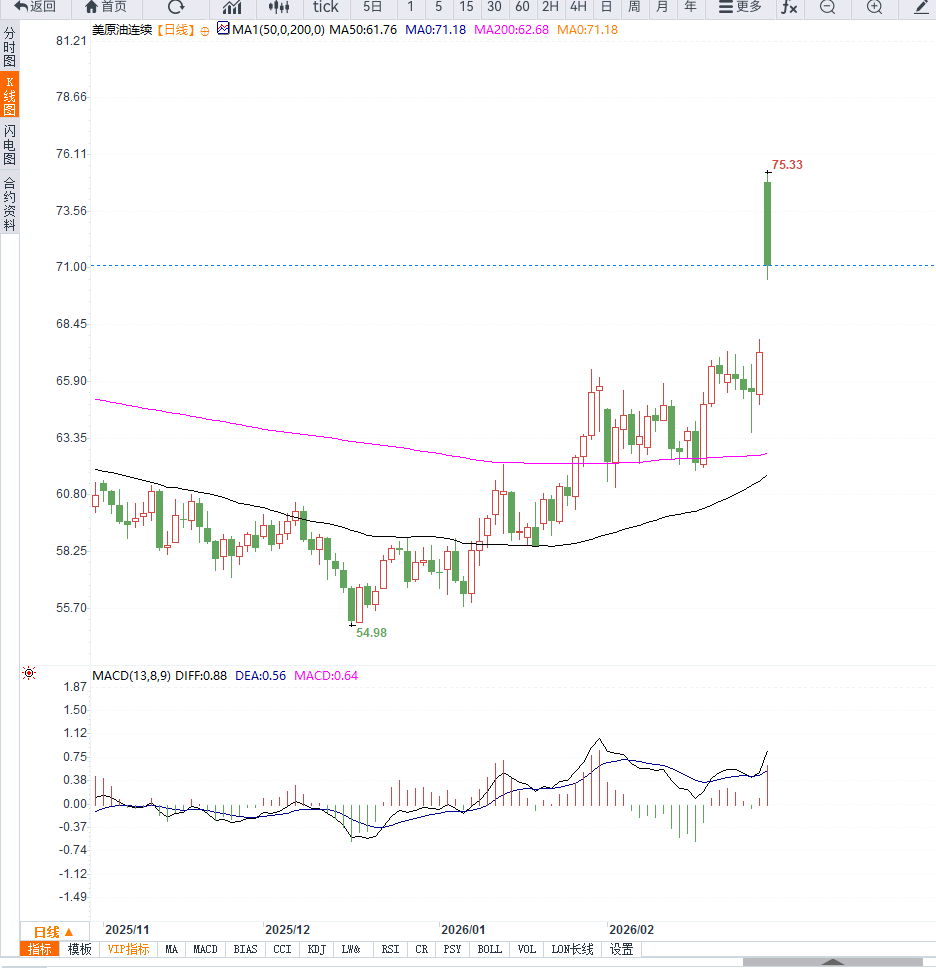Click the 2026/01 date axis label

pos(463,930)
